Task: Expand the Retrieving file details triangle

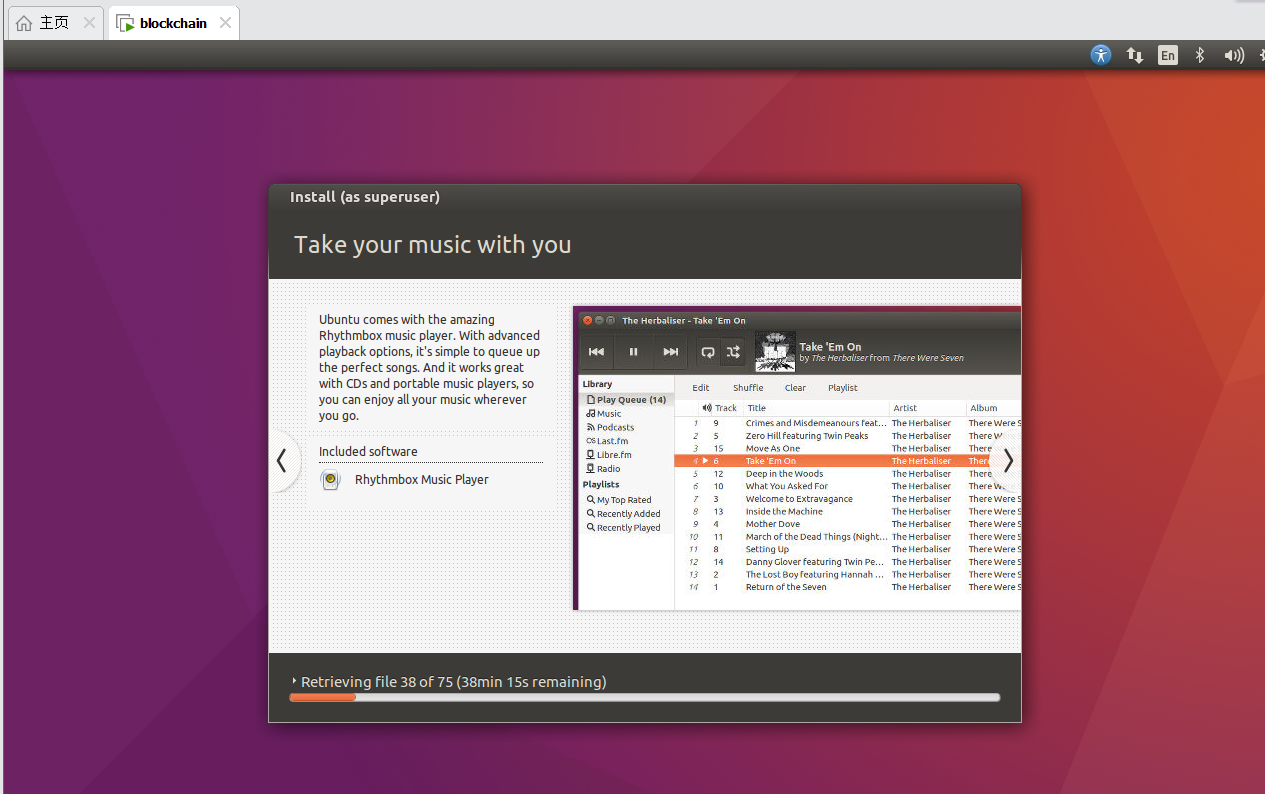Action: point(294,681)
